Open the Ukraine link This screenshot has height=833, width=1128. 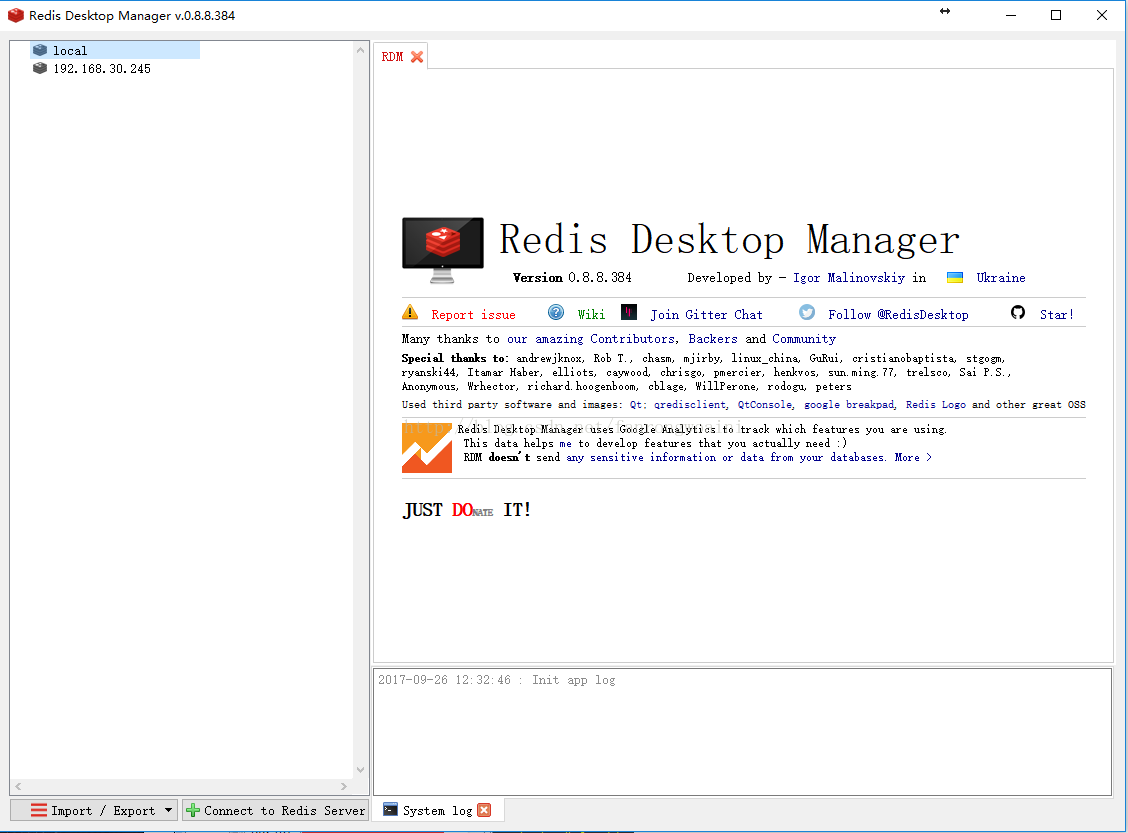click(1001, 278)
